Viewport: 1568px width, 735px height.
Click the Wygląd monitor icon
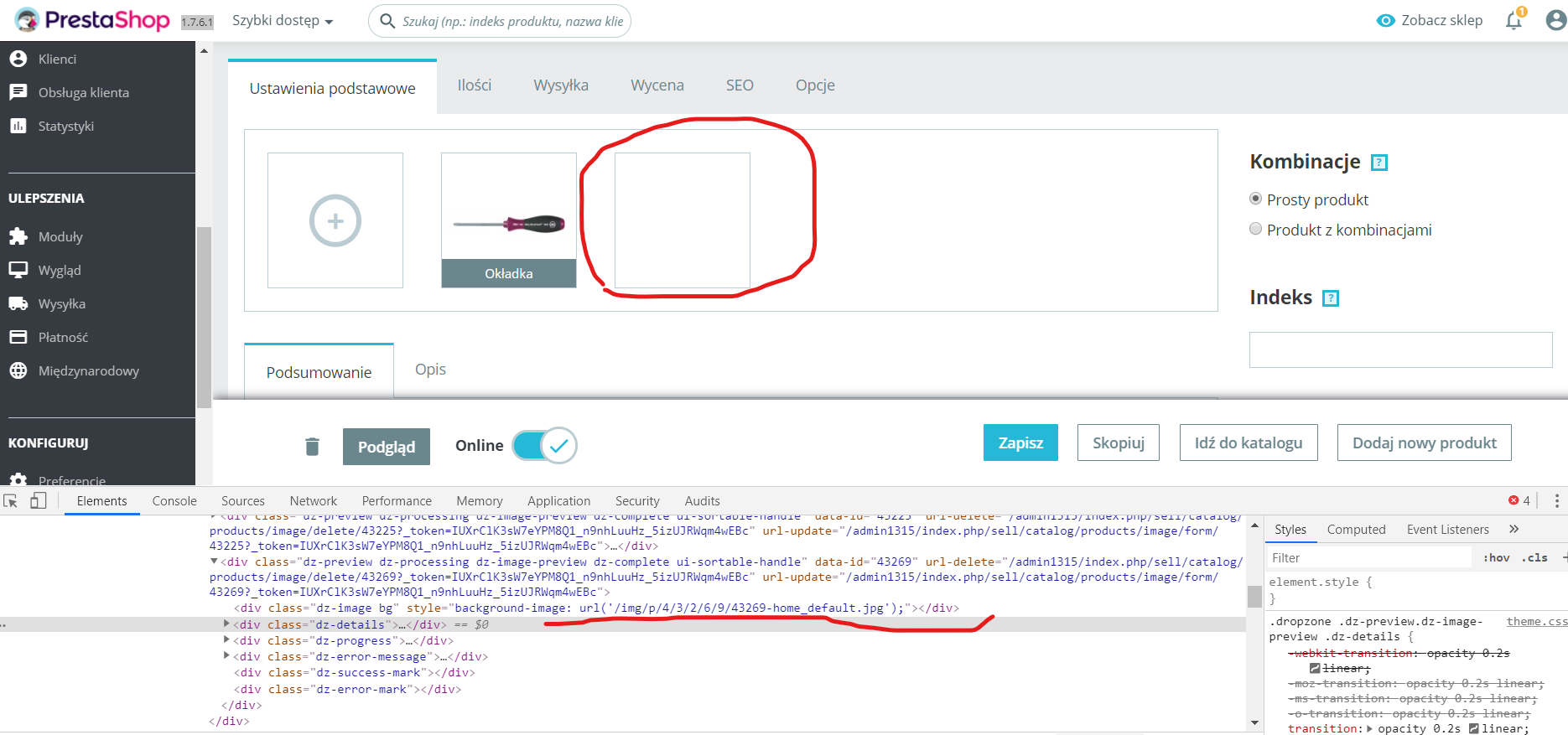[18, 270]
